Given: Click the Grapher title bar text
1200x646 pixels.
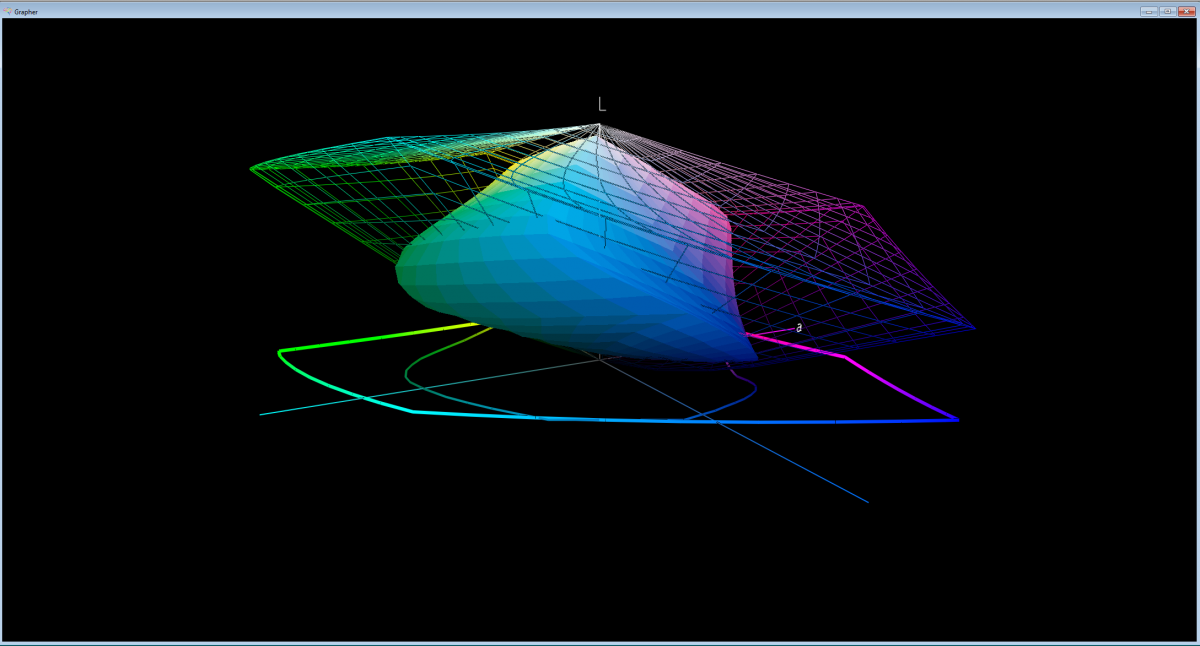Looking at the screenshot, I should pos(26,11).
